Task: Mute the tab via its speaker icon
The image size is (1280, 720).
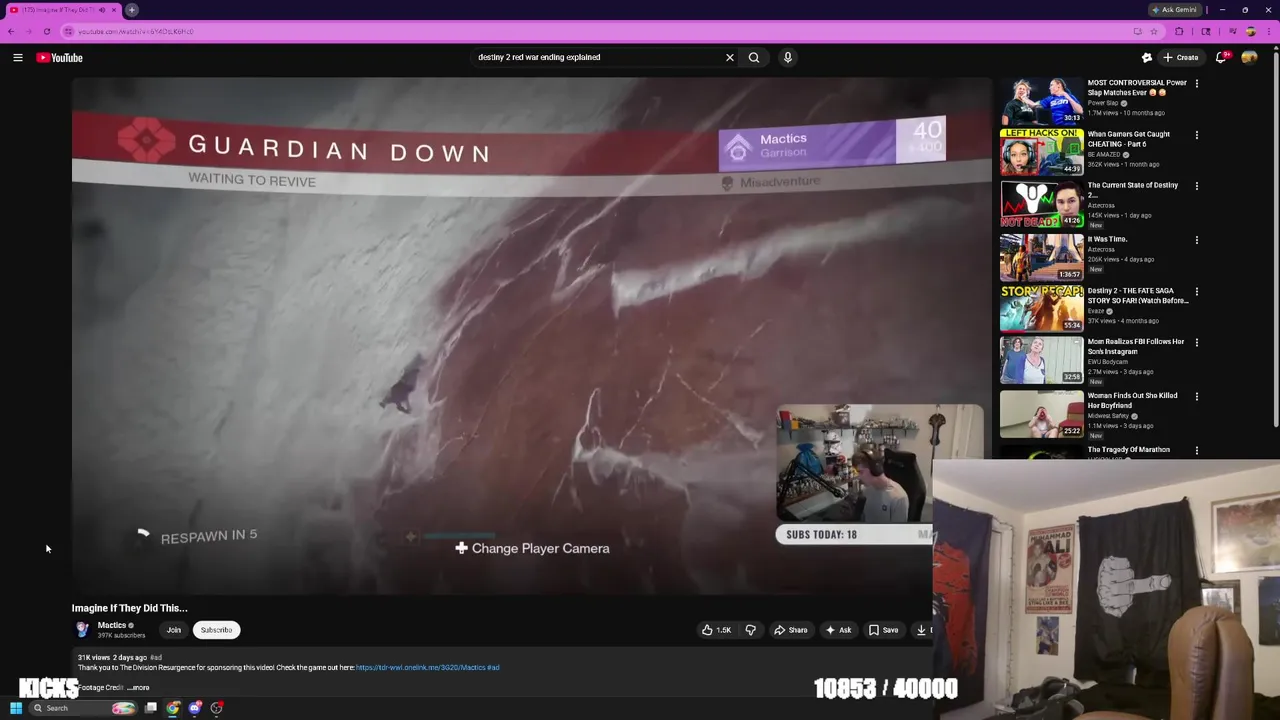Action: (x=101, y=10)
